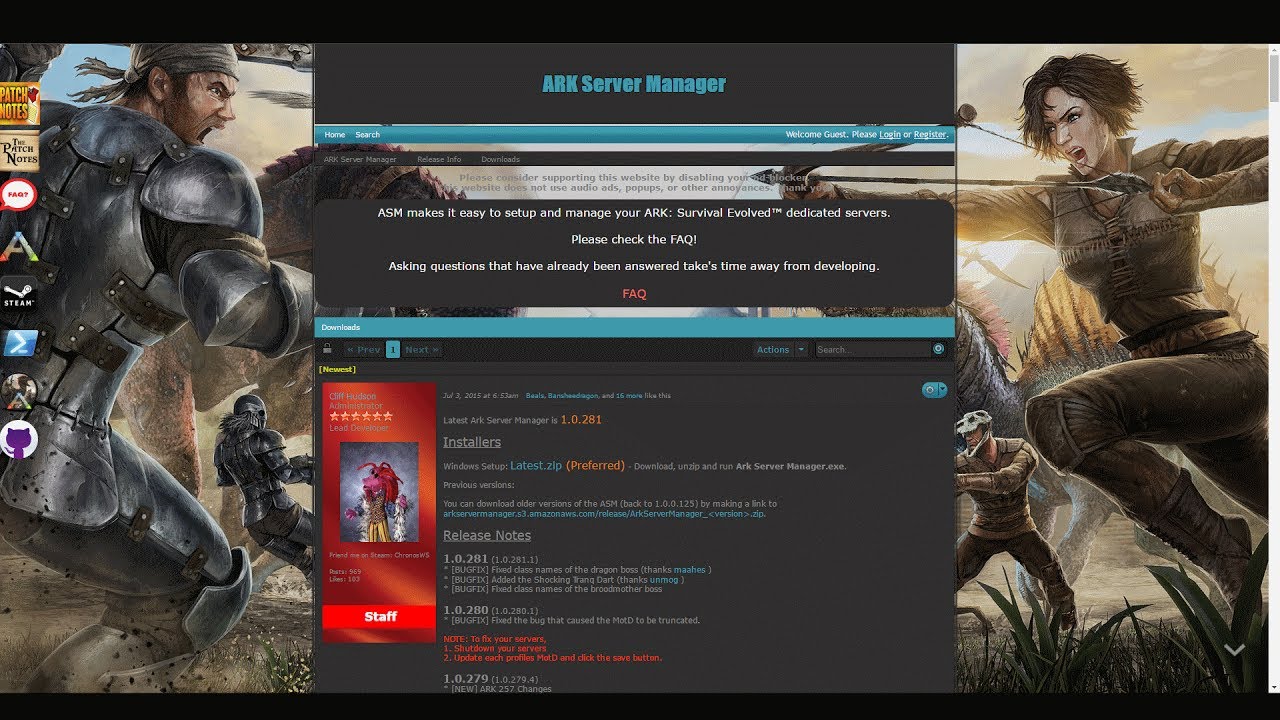Show the '16 more' likers link
This screenshot has width=1280, height=720.
click(629, 396)
